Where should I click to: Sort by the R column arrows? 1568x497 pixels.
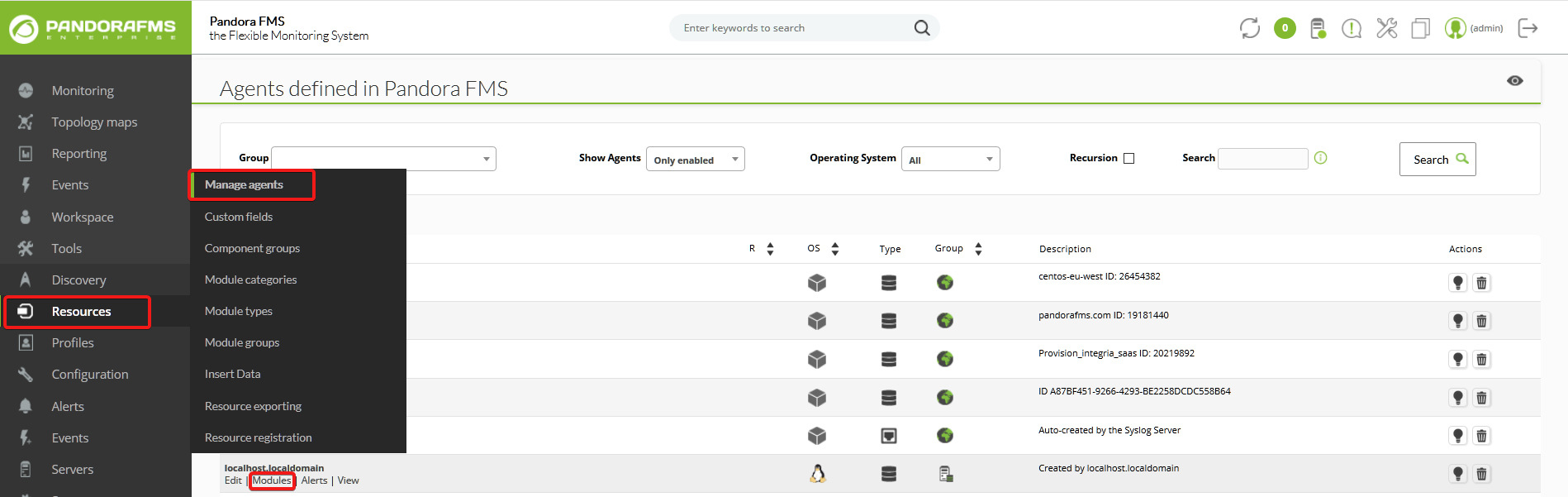770,249
